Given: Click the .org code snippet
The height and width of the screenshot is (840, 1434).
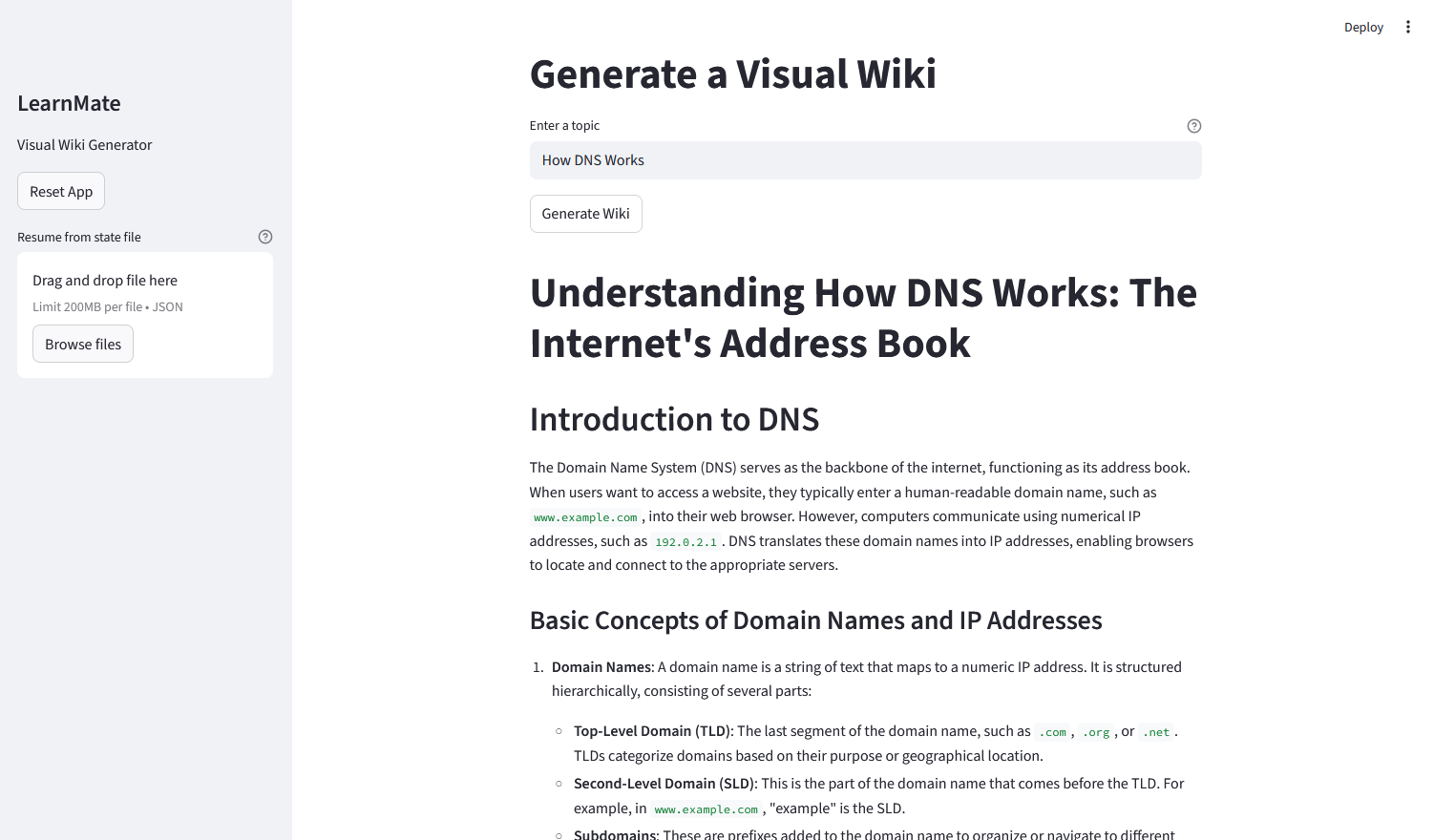Looking at the screenshot, I should click(x=1097, y=732).
